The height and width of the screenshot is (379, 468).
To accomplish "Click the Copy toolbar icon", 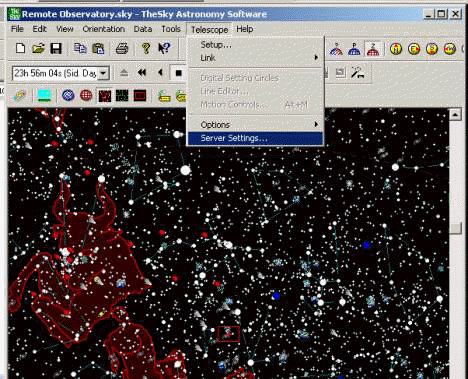I will [x=80, y=49].
